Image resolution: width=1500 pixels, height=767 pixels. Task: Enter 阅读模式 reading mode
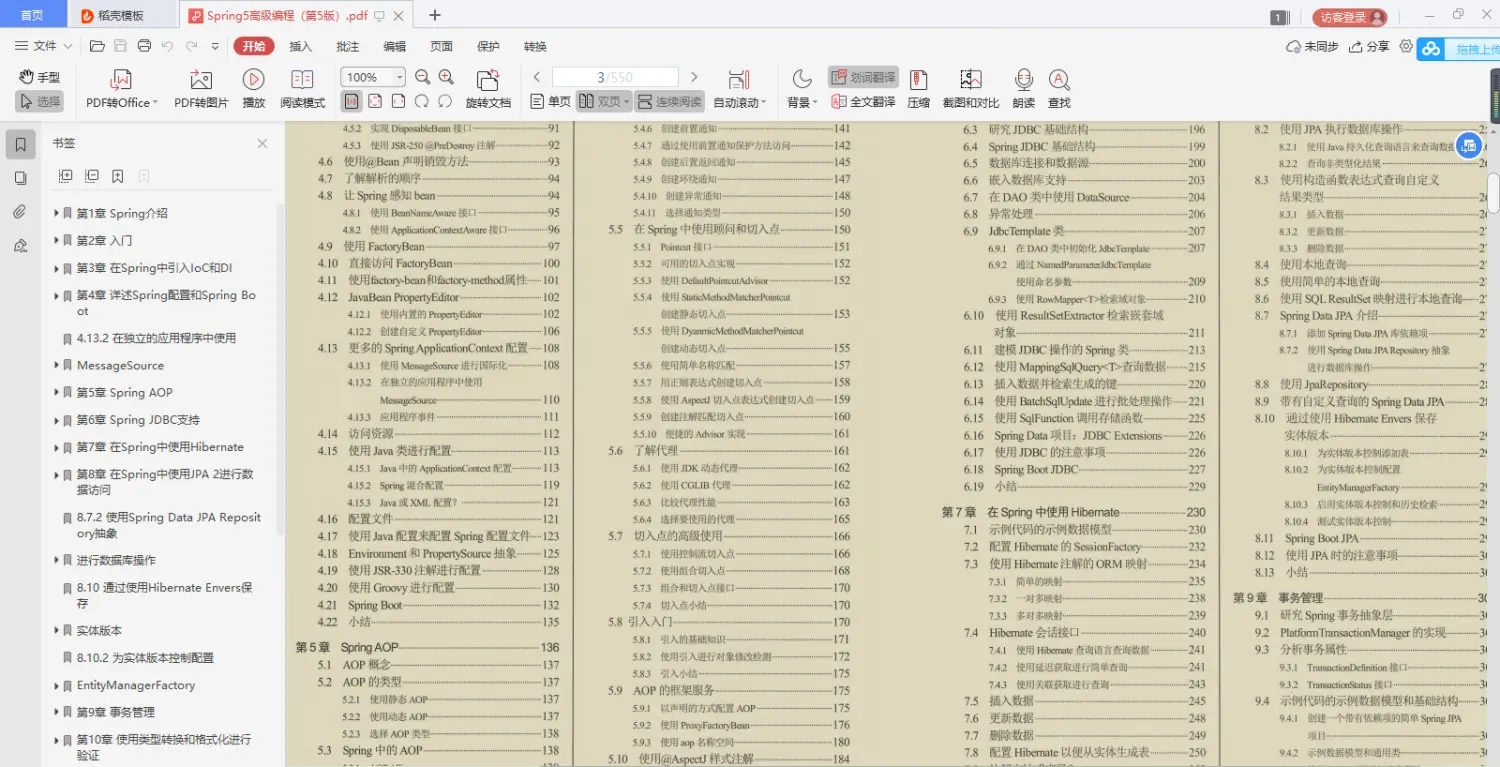pos(302,88)
